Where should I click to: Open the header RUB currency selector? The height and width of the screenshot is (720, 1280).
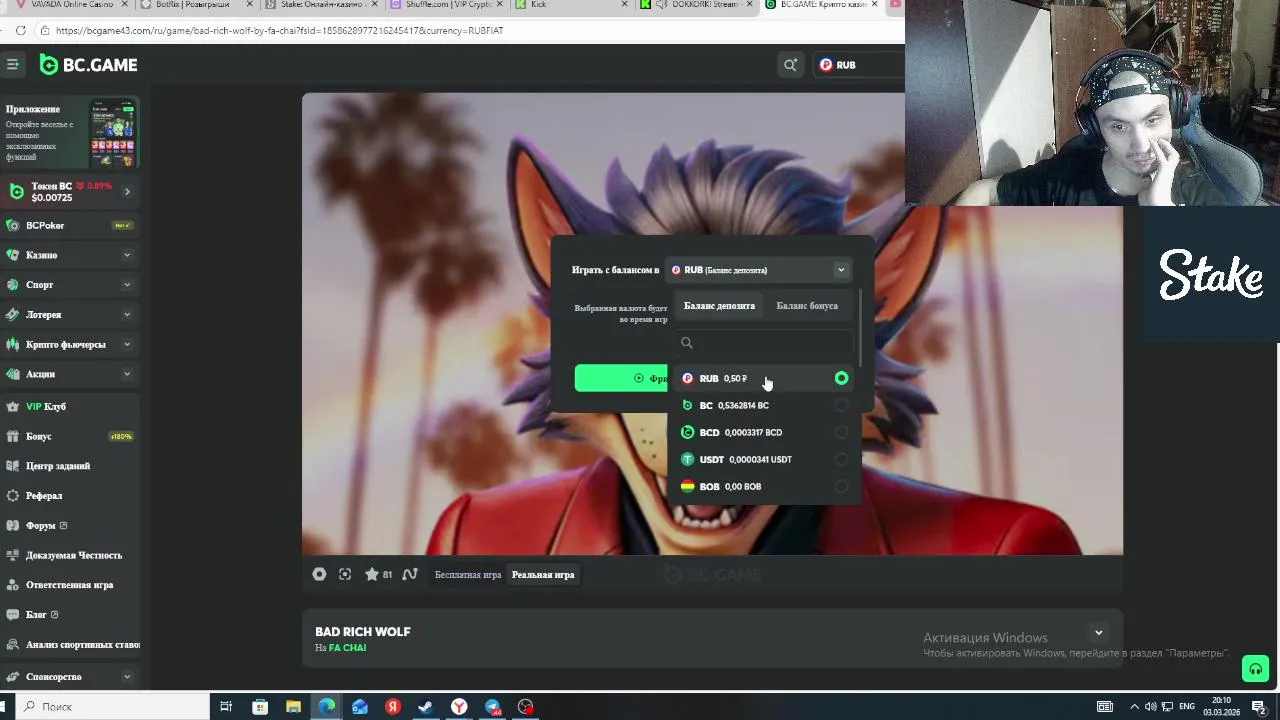coord(858,65)
